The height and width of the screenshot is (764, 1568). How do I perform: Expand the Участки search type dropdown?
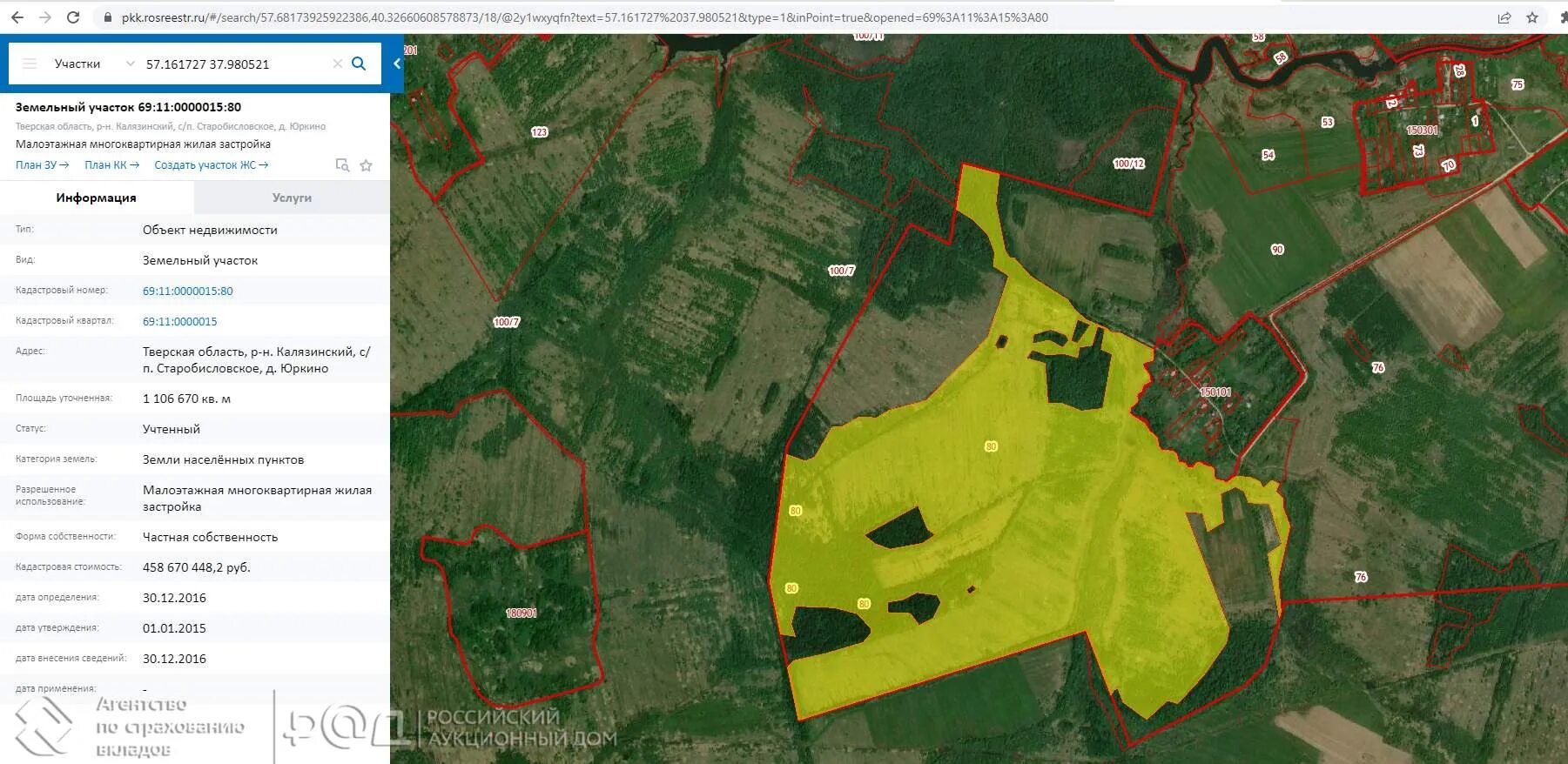tap(130, 64)
